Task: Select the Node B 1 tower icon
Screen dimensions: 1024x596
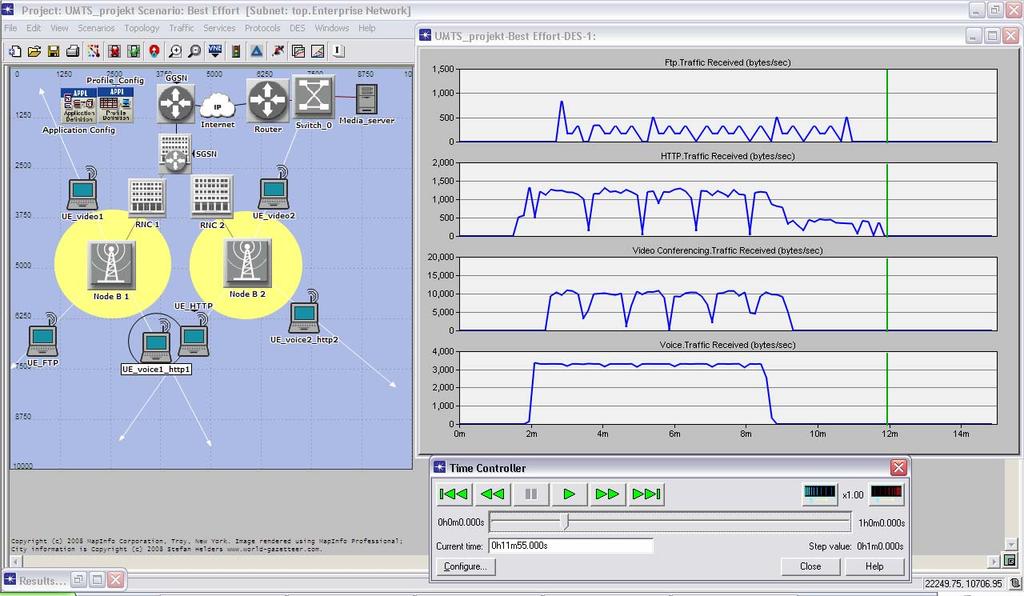Action: (112, 265)
